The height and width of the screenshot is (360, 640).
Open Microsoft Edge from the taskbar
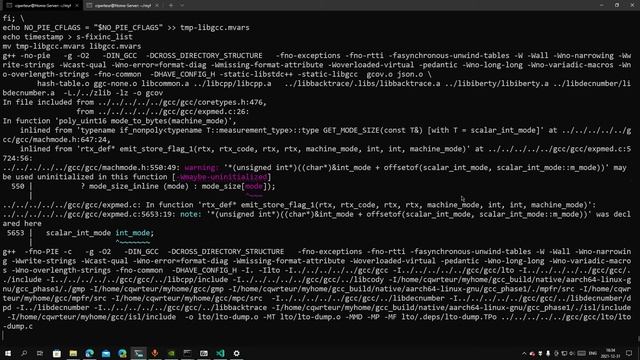89,353
